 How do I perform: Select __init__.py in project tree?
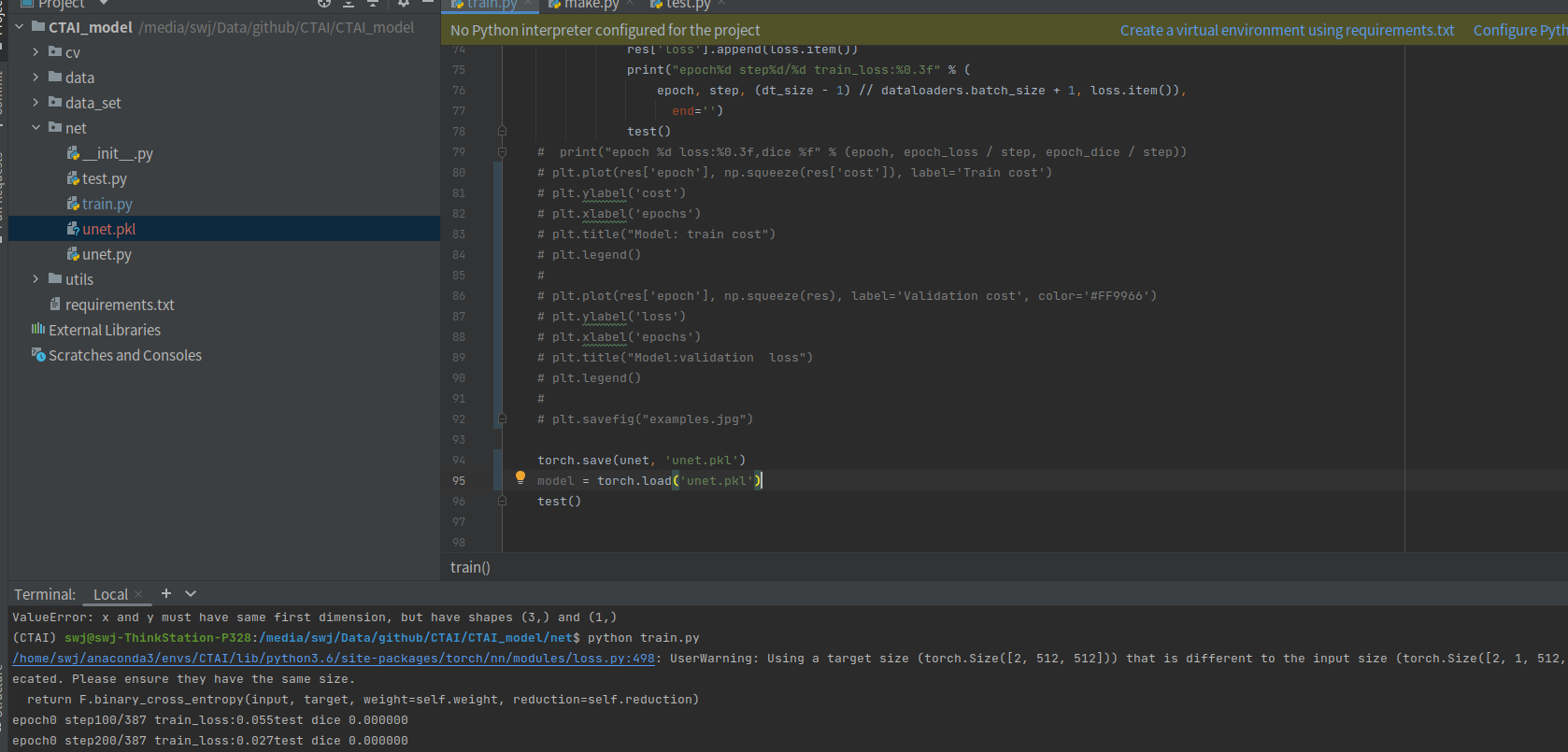[x=118, y=153]
